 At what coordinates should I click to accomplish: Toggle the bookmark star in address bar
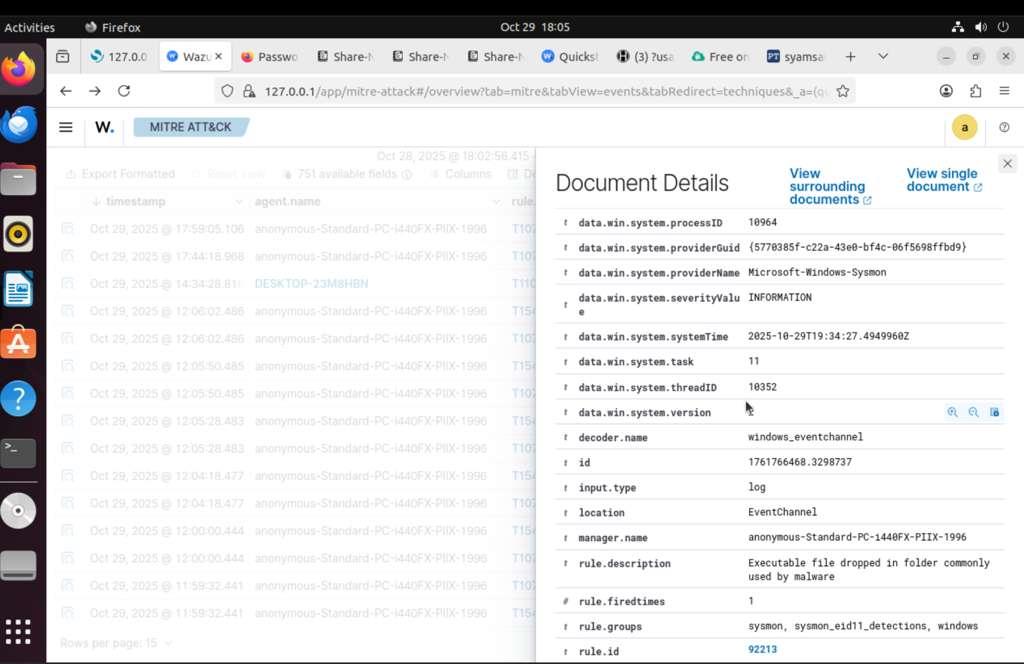843,90
